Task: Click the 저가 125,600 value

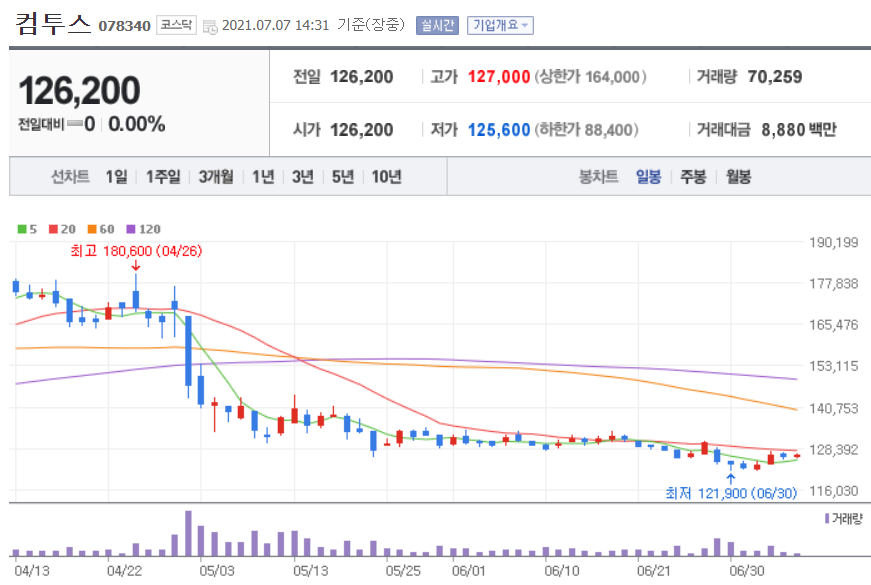Action: click(499, 130)
